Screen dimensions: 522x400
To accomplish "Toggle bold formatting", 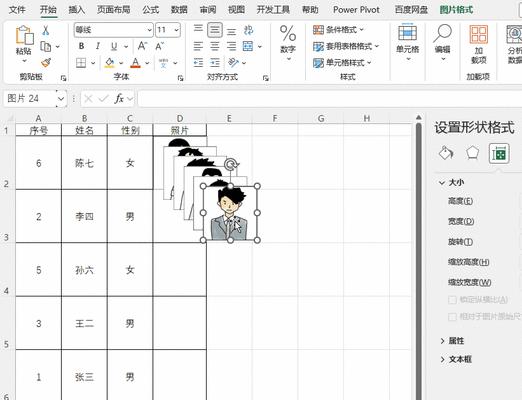I will pyautogui.click(x=81, y=46).
